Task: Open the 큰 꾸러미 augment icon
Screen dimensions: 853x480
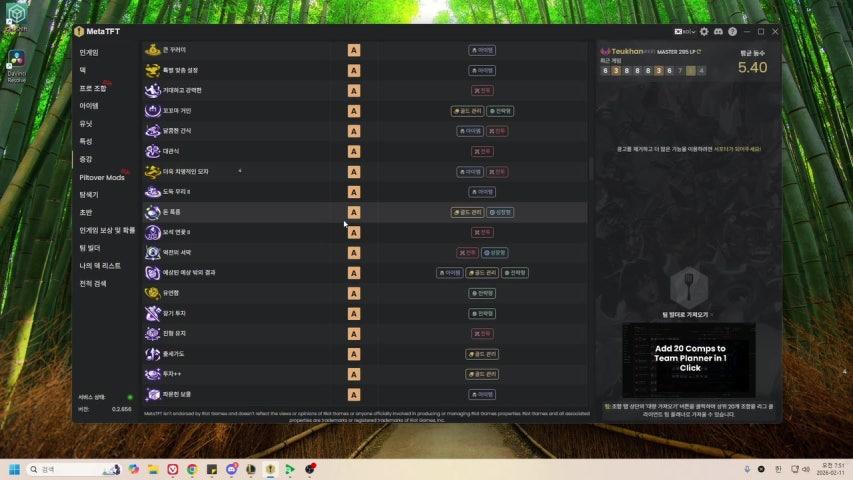Action: point(152,50)
